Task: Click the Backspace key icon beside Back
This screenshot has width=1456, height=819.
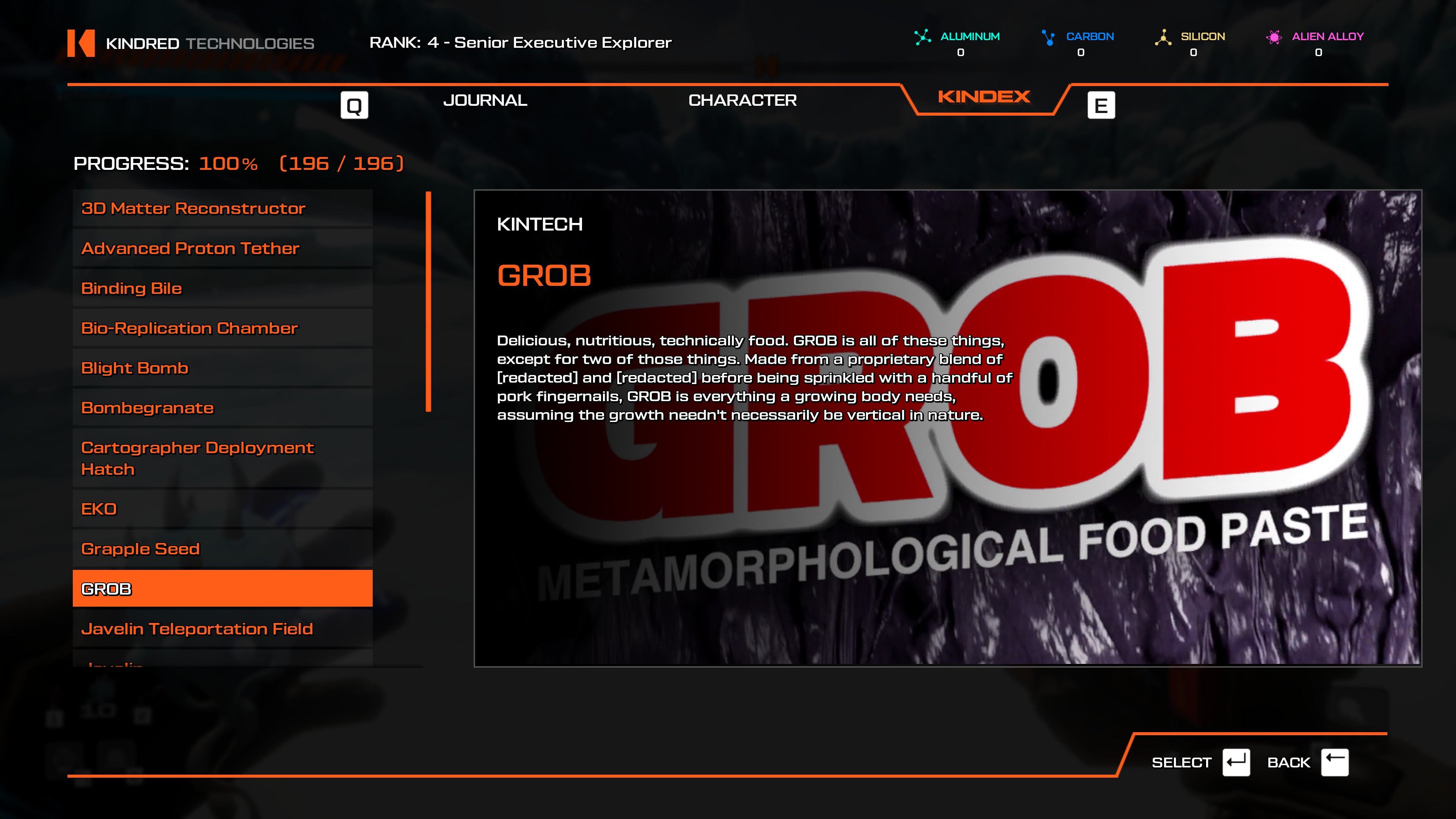Action: (1335, 763)
